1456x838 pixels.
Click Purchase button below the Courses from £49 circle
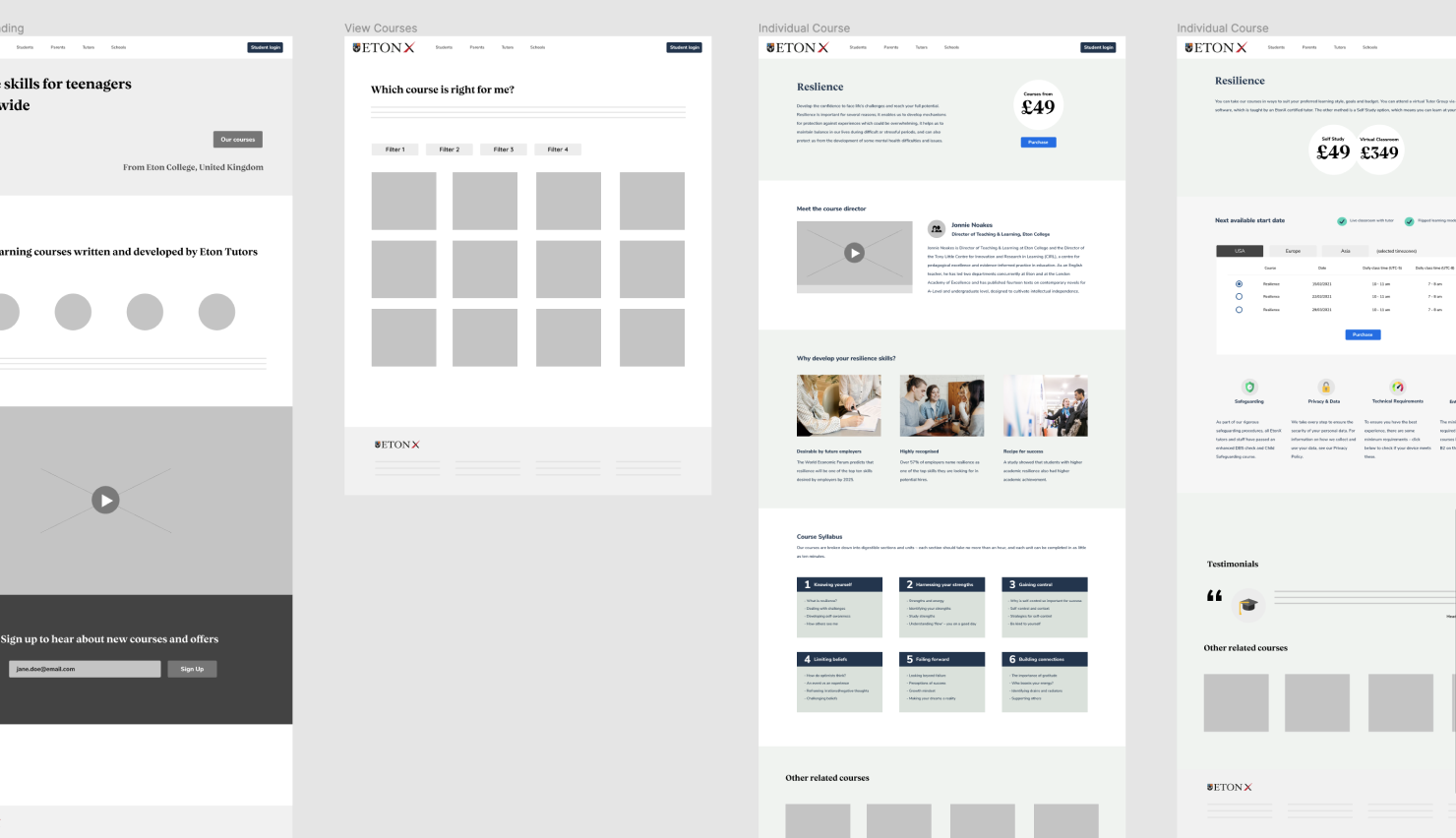[x=1038, y=143]
